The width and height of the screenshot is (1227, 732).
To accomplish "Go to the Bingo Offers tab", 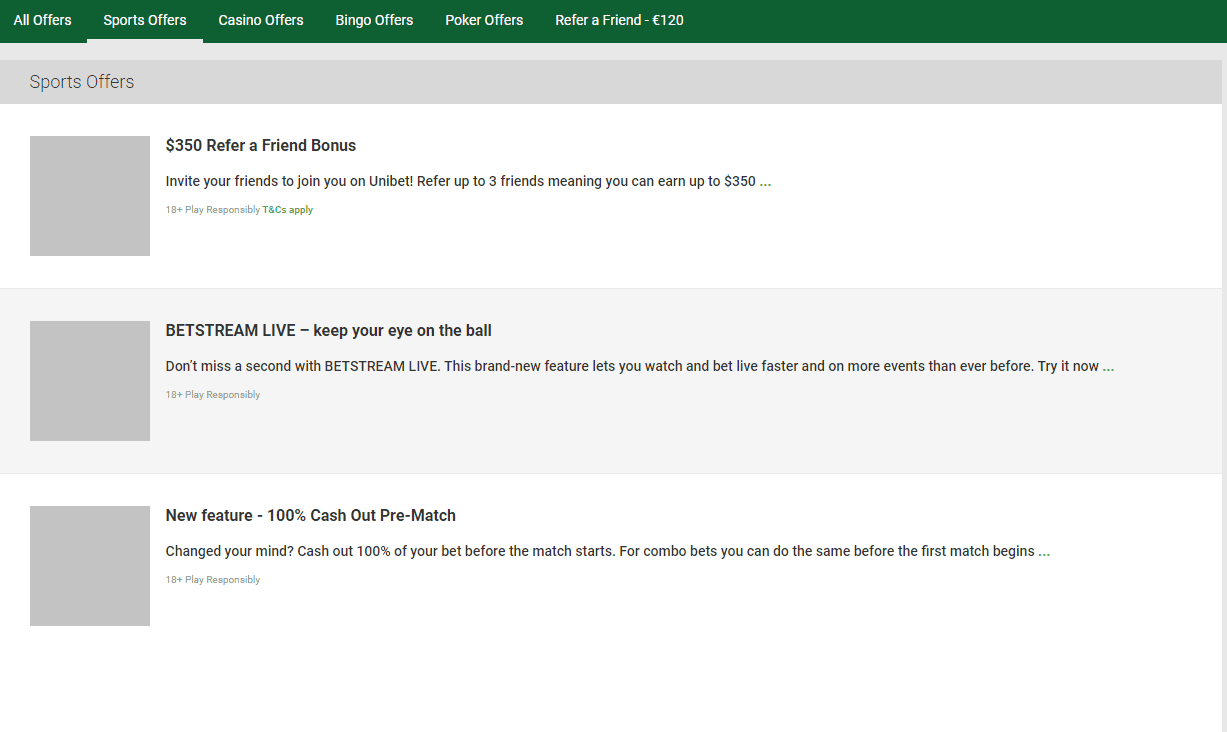I will point(374,20).
